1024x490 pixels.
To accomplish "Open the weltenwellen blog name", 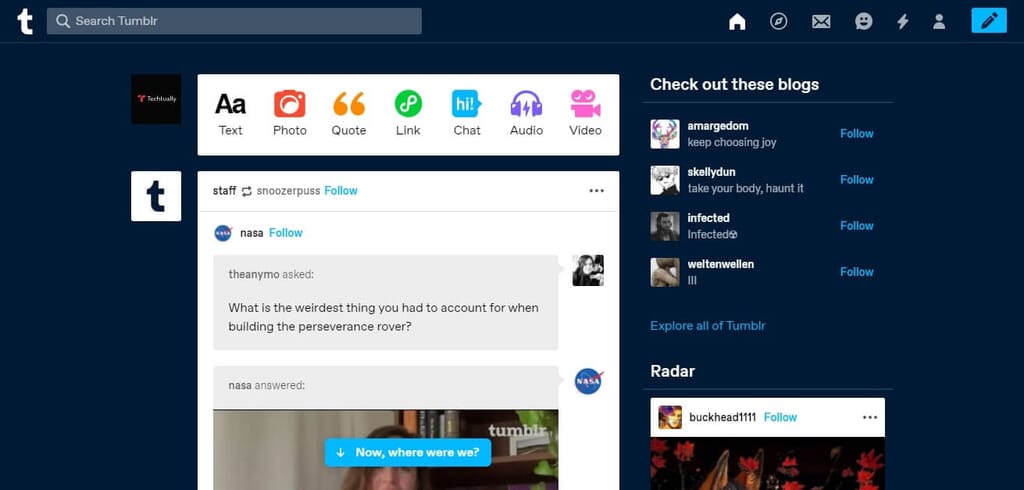I will pos(720,264).
